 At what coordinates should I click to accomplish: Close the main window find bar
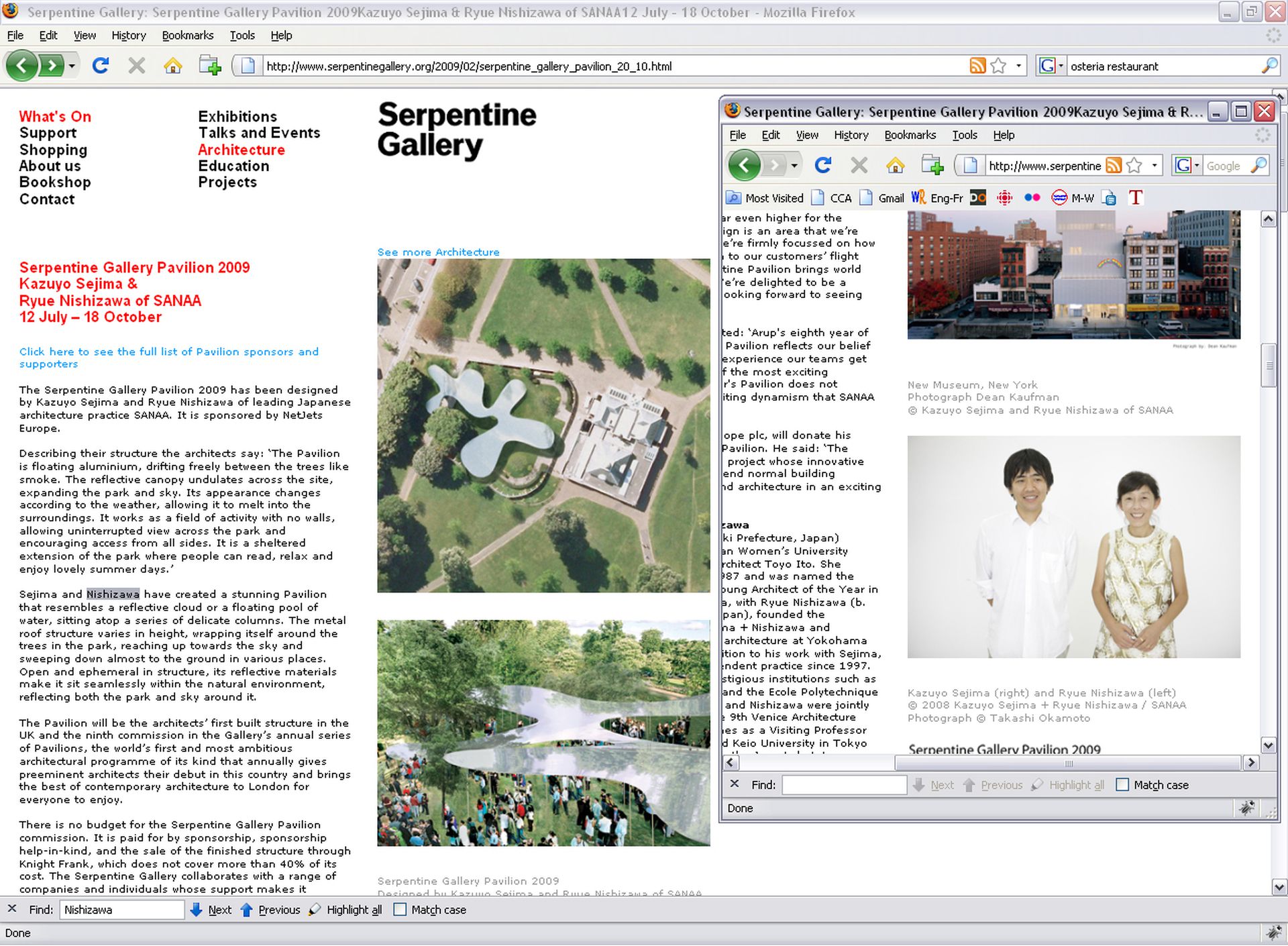pyautogui.click(x=12, y=909)
